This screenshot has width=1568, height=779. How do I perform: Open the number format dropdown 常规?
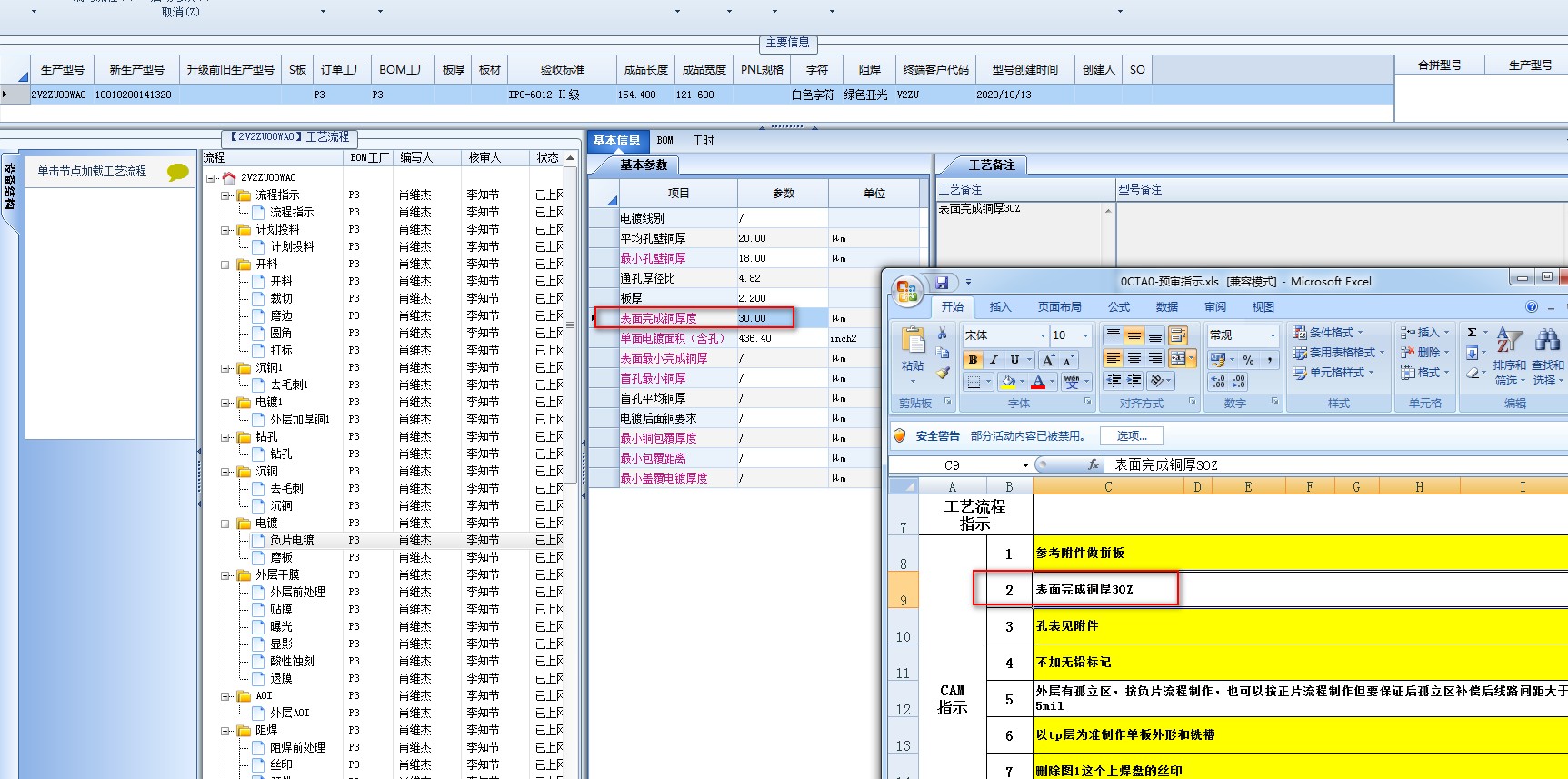tap(1273, 335)
